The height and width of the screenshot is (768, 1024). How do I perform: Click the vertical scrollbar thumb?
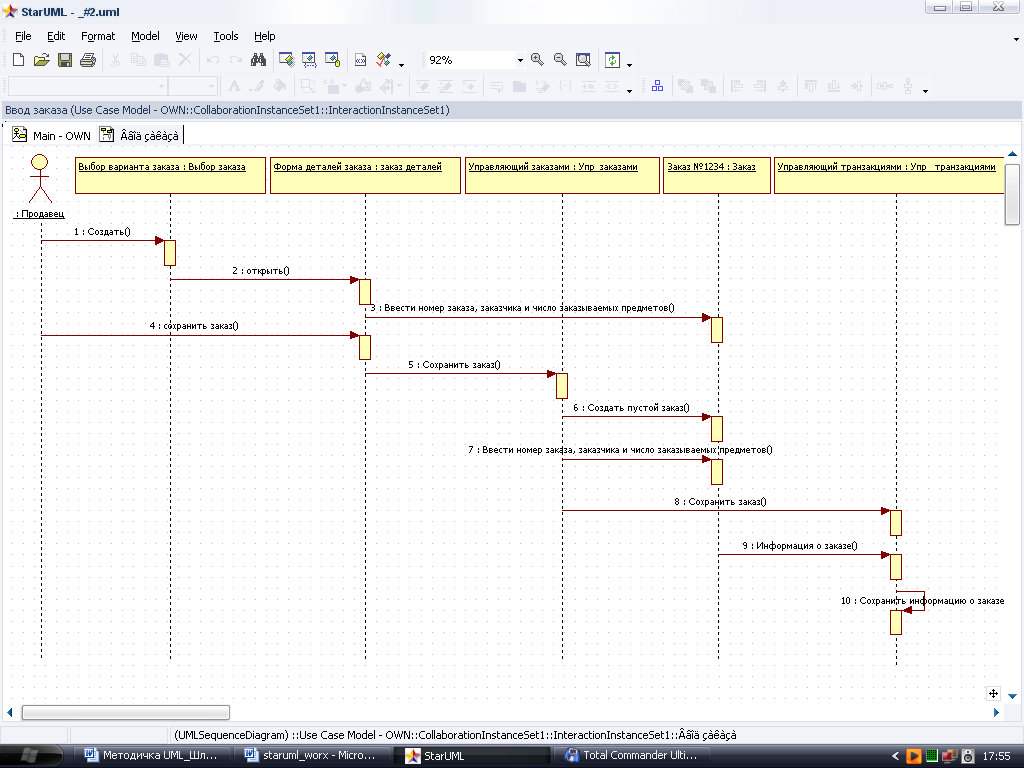[1012, 194]
